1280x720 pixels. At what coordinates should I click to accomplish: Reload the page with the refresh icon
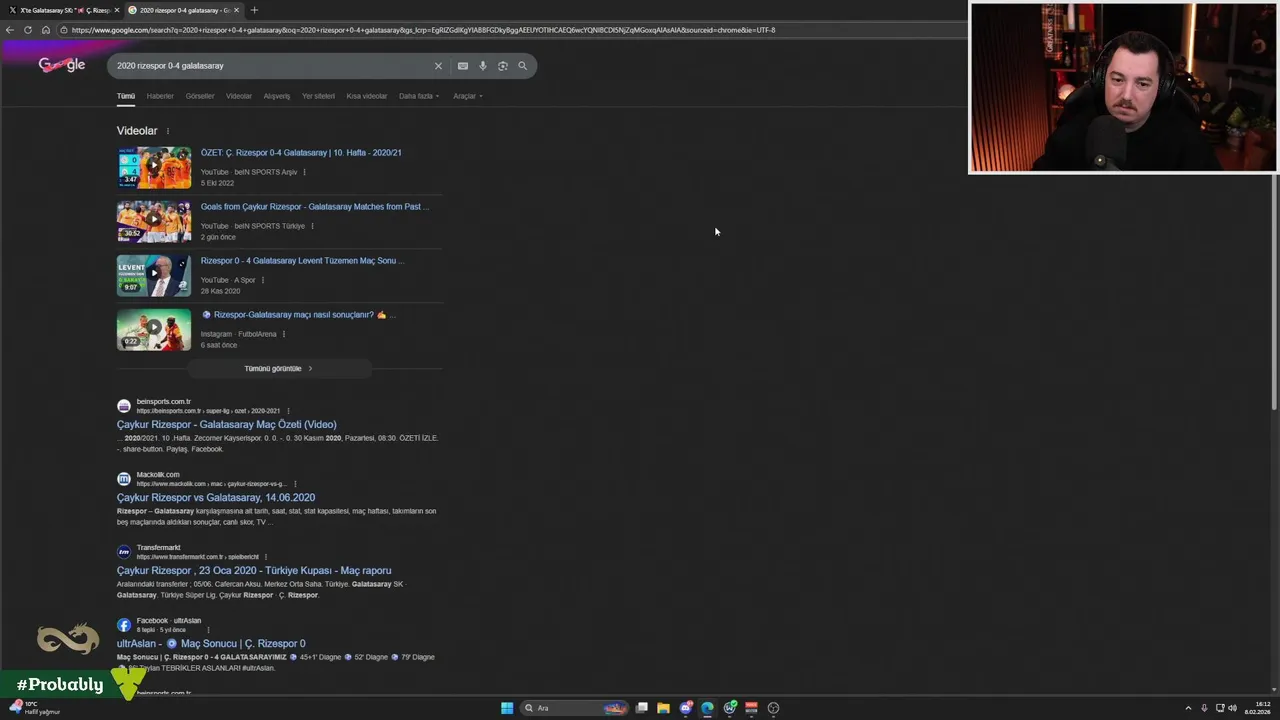(x=28, y=30)
